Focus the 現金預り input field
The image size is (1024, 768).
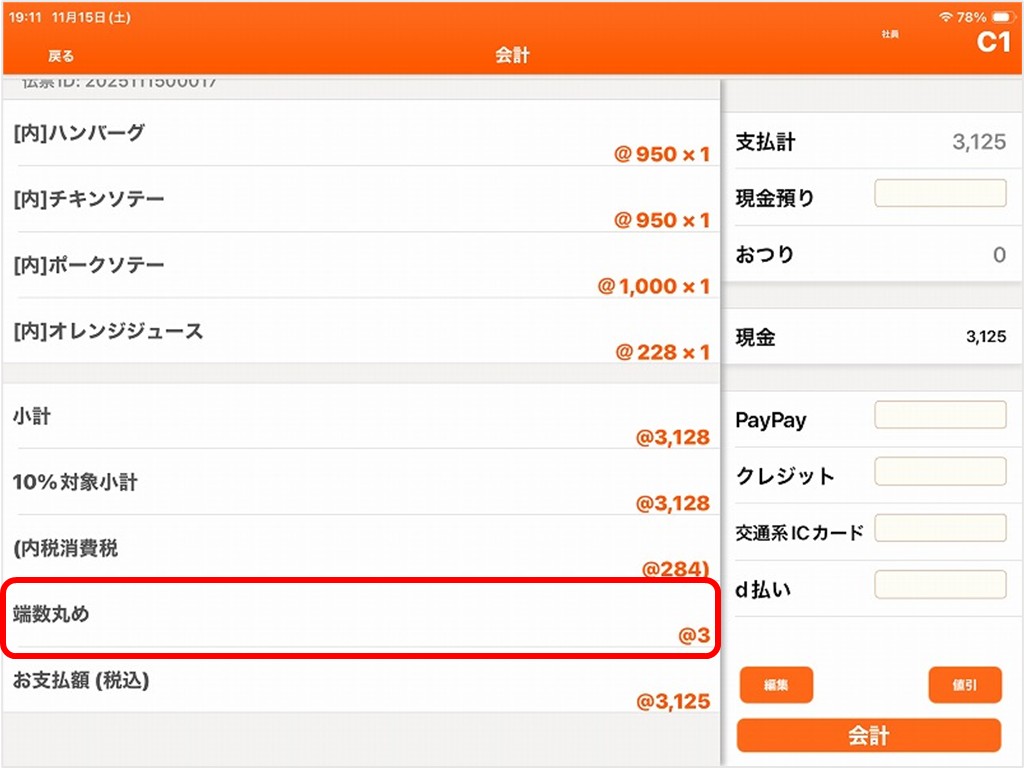click(940, 194)
